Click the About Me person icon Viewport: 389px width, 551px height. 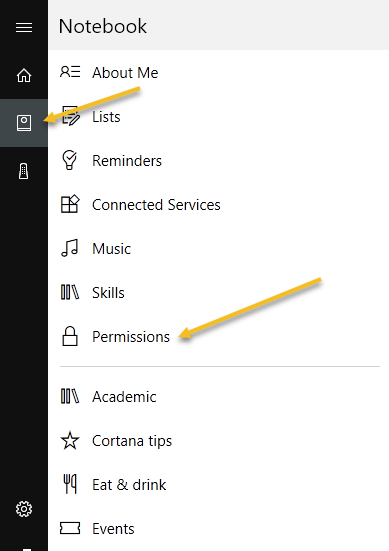click(x=70, y=72)
